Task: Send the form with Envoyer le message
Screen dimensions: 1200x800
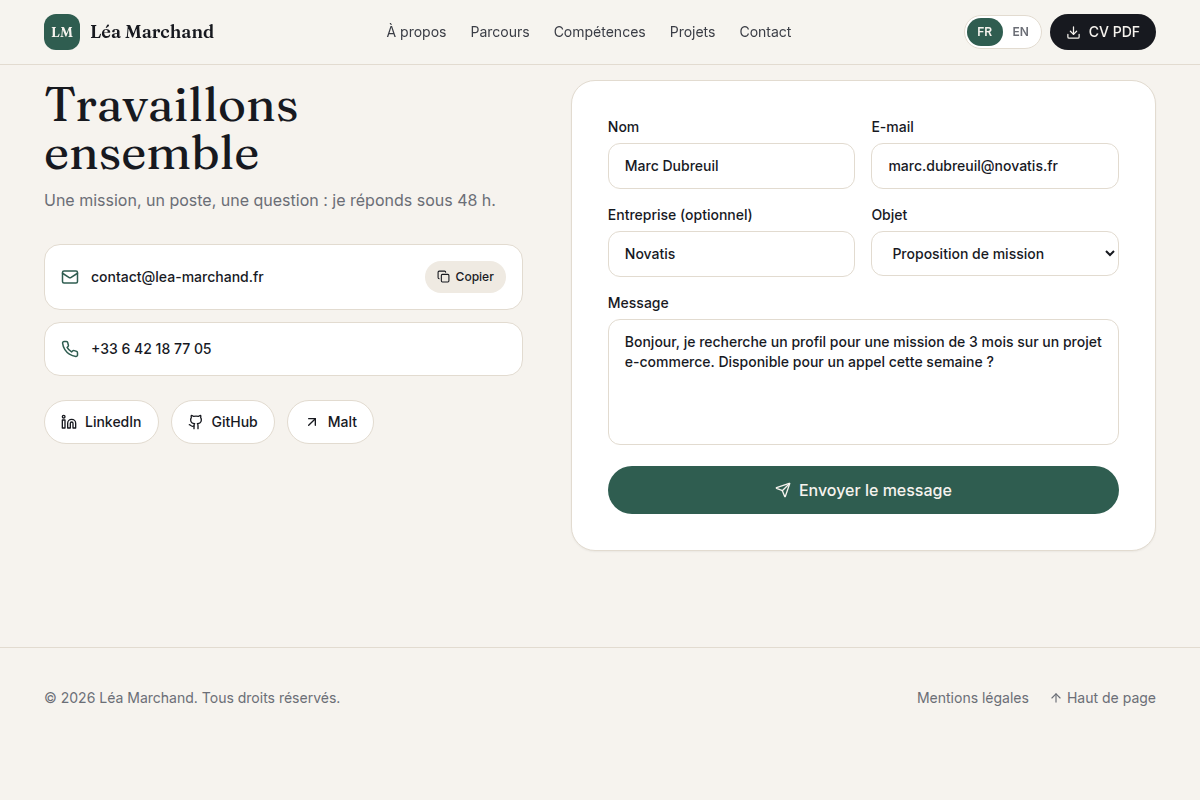Action: tap(863, 490)
